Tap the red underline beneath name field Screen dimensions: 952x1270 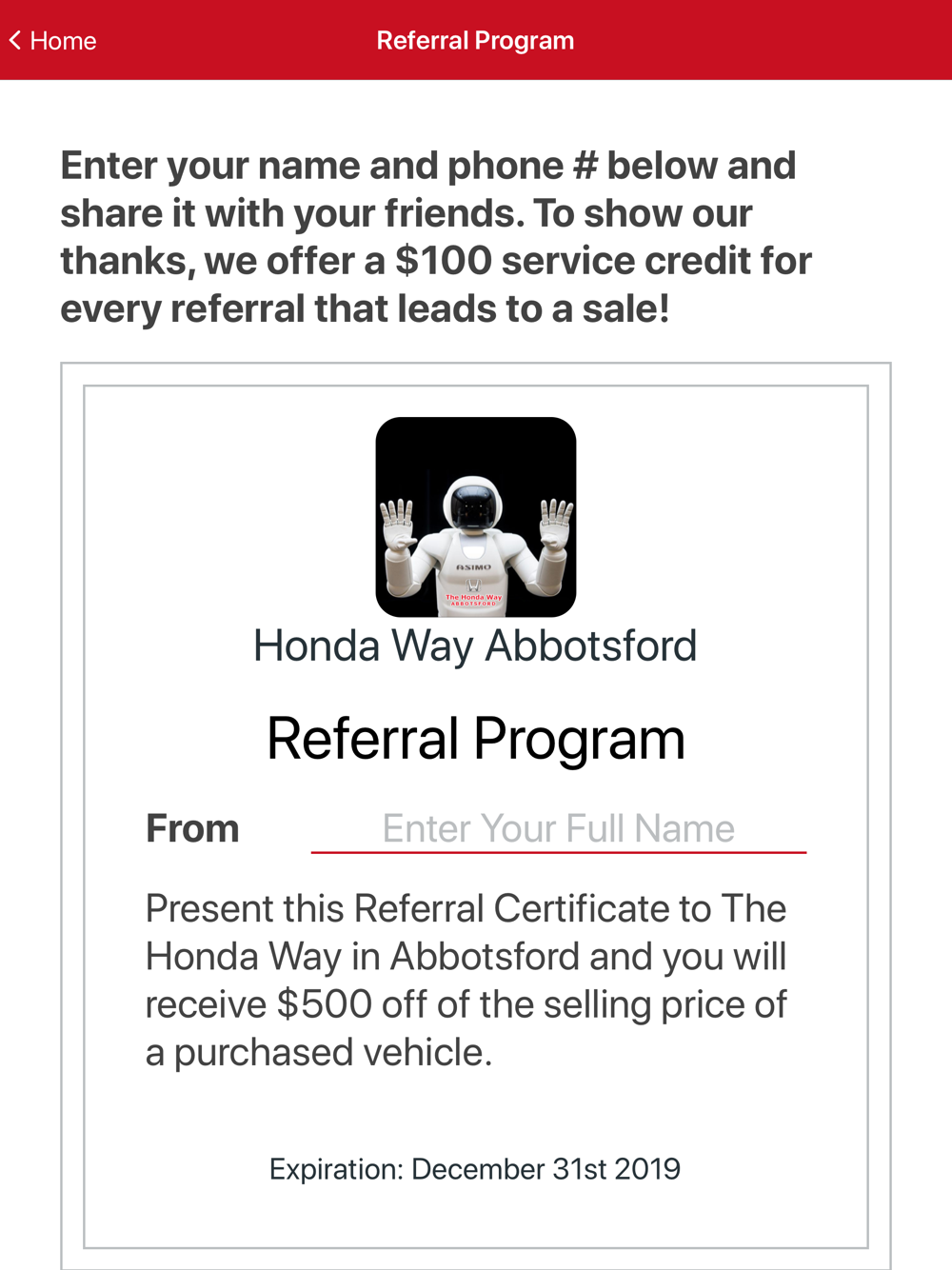559,852
